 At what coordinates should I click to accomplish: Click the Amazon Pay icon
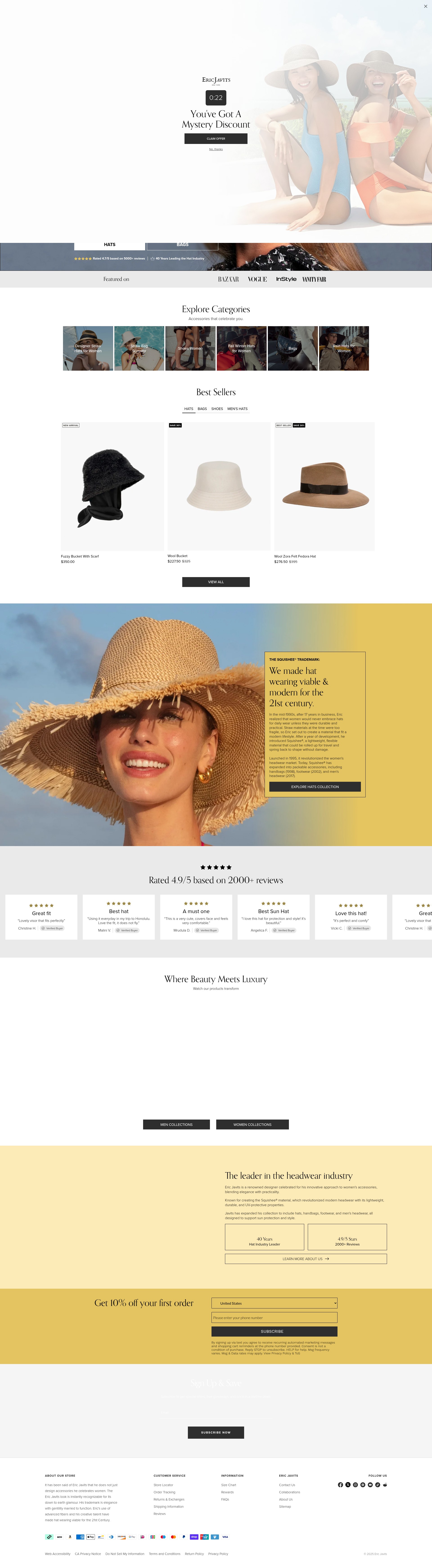point(70,1537)
